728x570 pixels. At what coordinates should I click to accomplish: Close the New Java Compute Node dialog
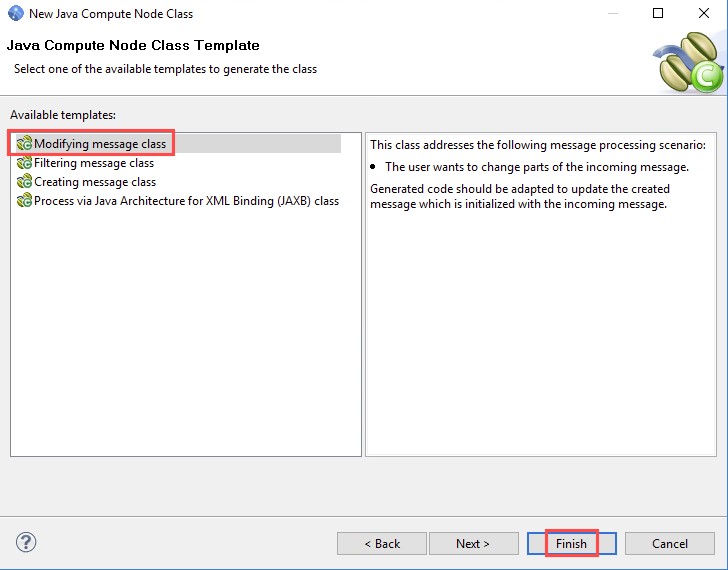(704, 13)
